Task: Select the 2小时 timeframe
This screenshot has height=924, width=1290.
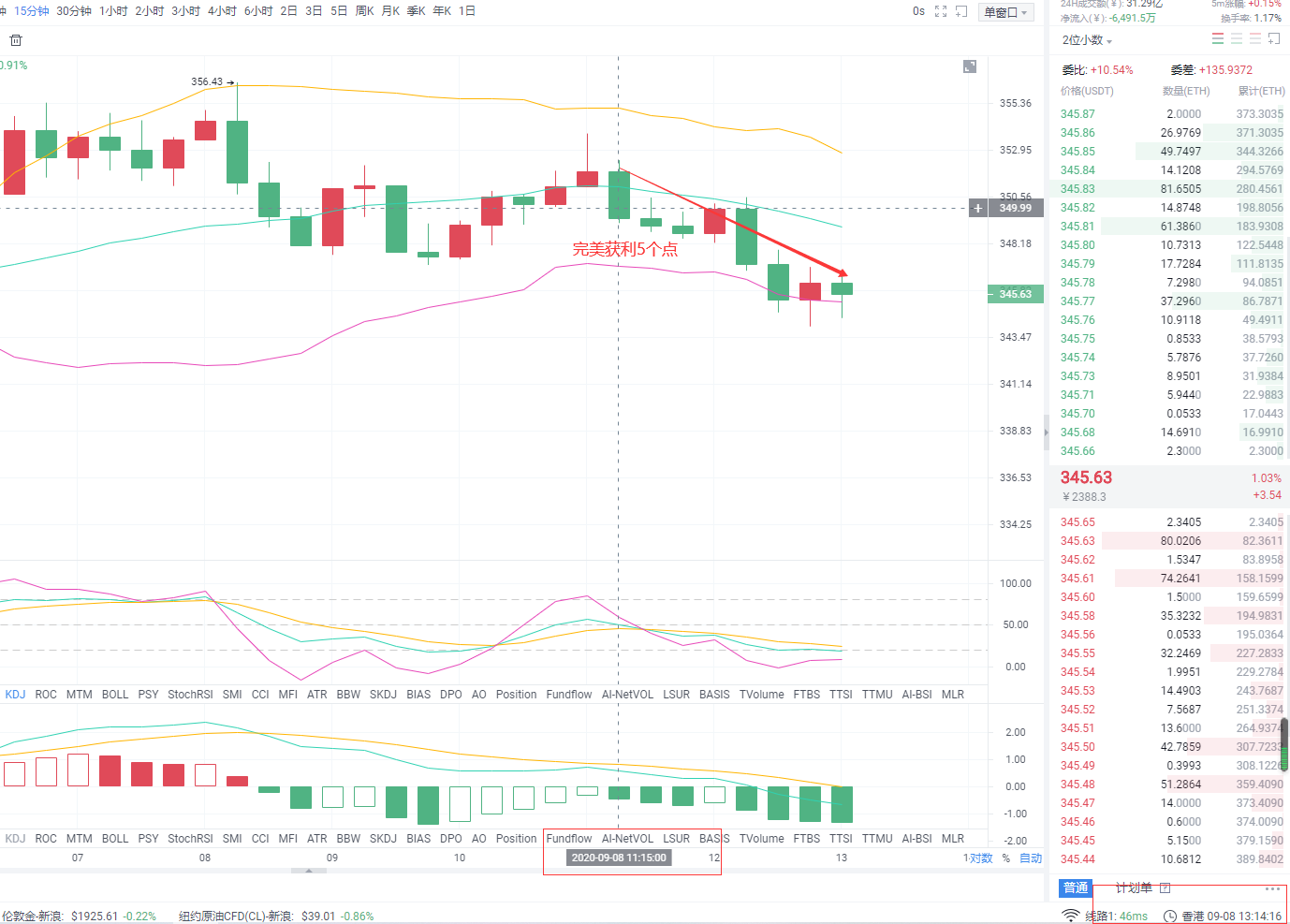Action: tap(150, 11)
